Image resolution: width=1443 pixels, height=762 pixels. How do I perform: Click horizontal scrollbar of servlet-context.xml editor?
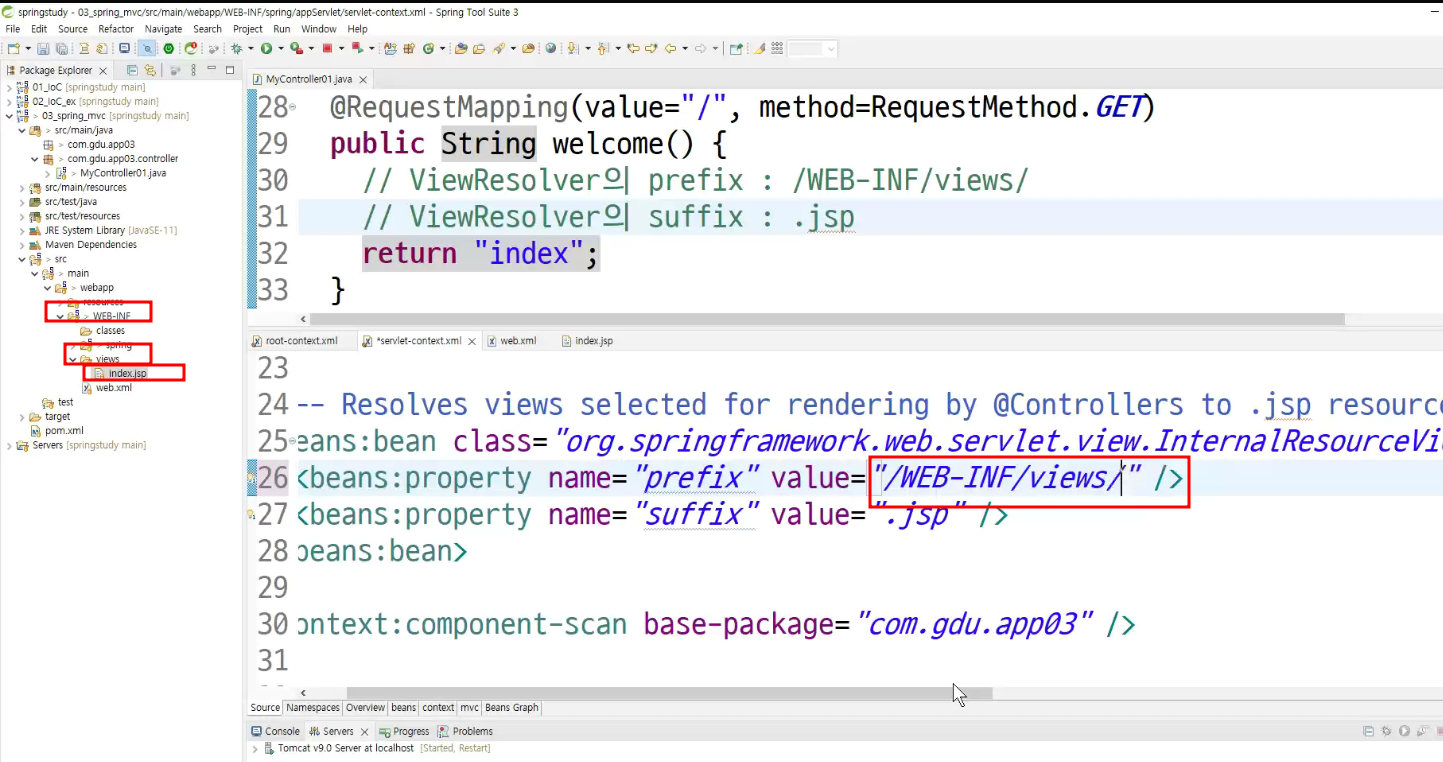click(x=669, y=693)
